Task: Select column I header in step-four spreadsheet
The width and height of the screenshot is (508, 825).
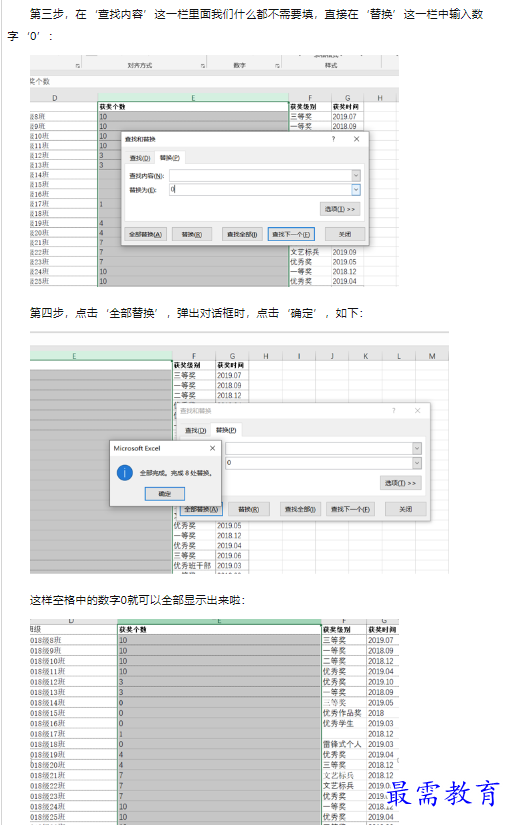Action: (299, 356)
